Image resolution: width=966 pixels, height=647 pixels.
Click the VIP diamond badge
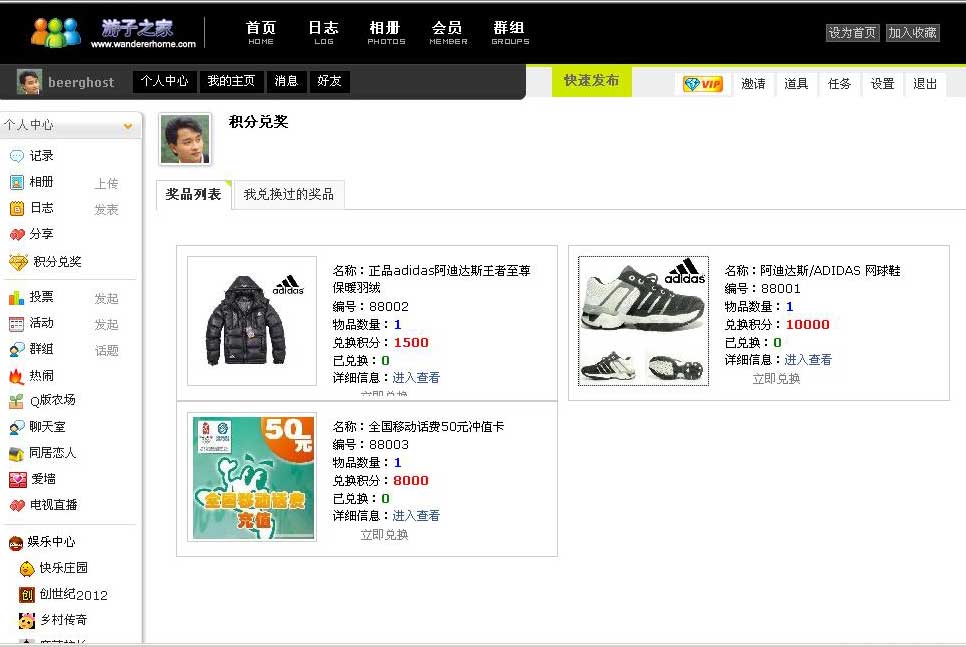[x=703, y=84]
